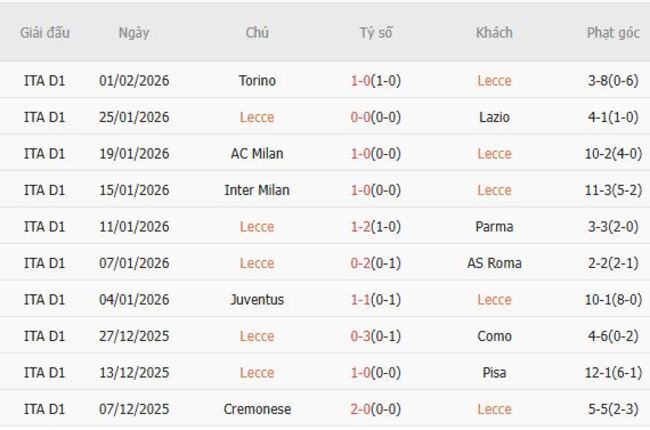
Task: Click the "Giải đấu" column header
Action: 45,32
